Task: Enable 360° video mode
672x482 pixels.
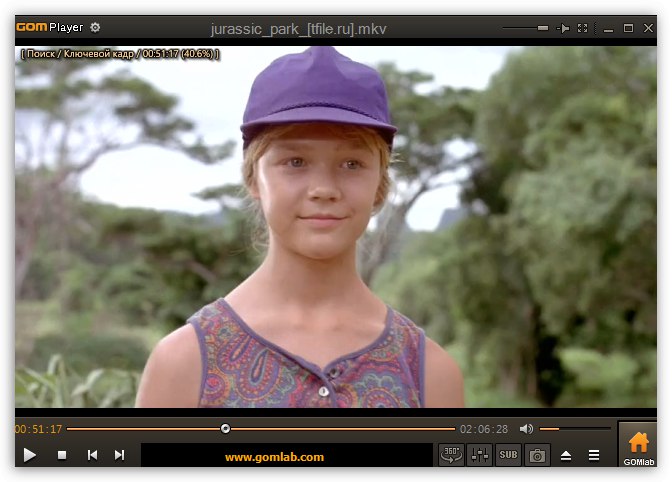Action: click(452, 455)
